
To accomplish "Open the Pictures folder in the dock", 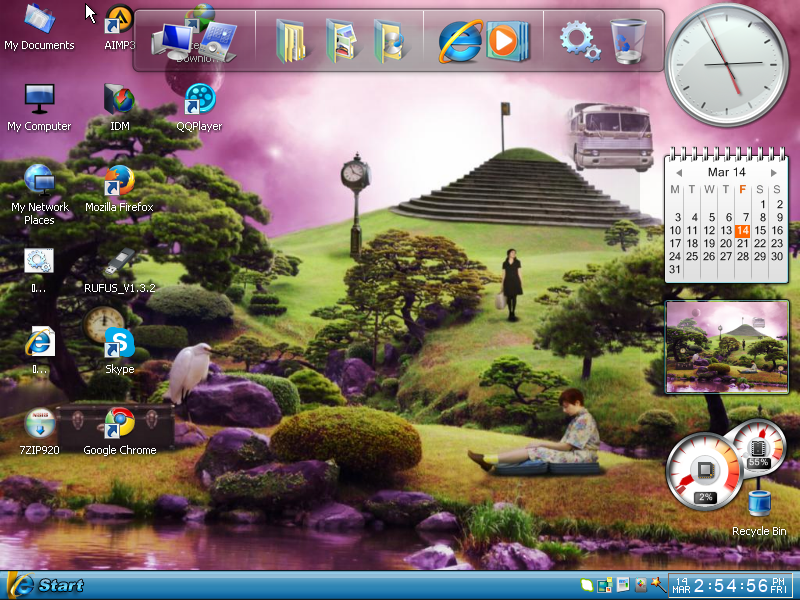I will pyautogui.click(x=341, y=41).
